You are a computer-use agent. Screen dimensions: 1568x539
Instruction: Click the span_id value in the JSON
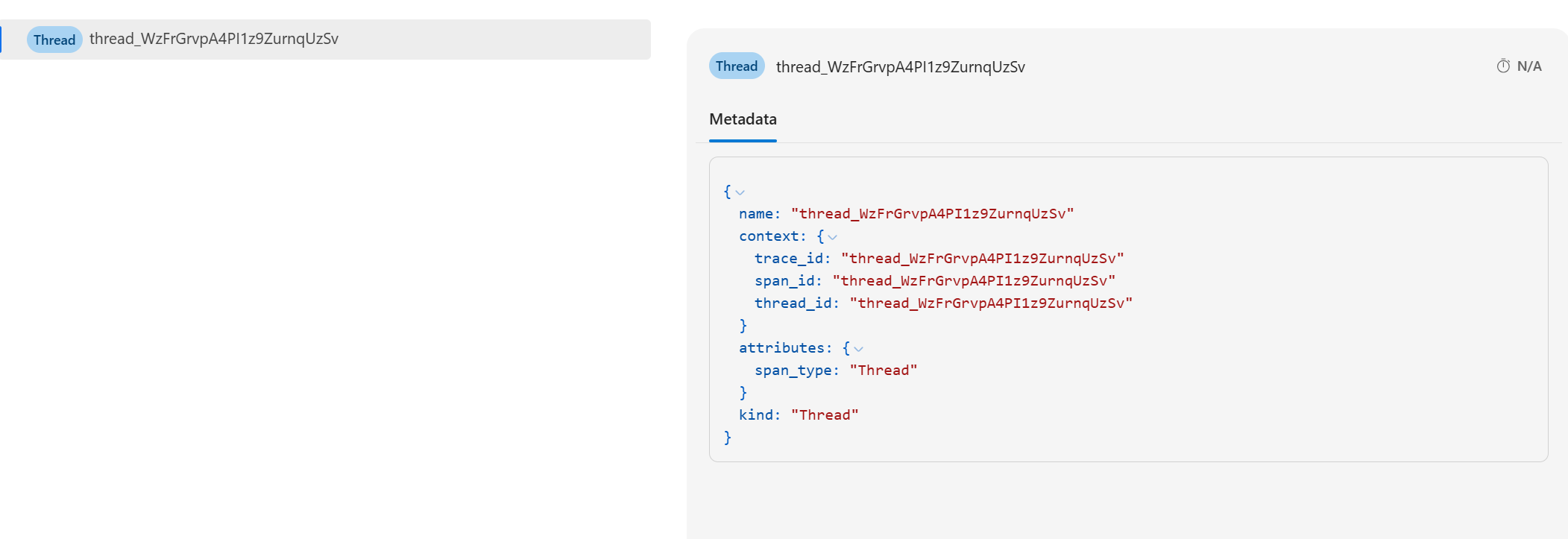click(974, 281)
